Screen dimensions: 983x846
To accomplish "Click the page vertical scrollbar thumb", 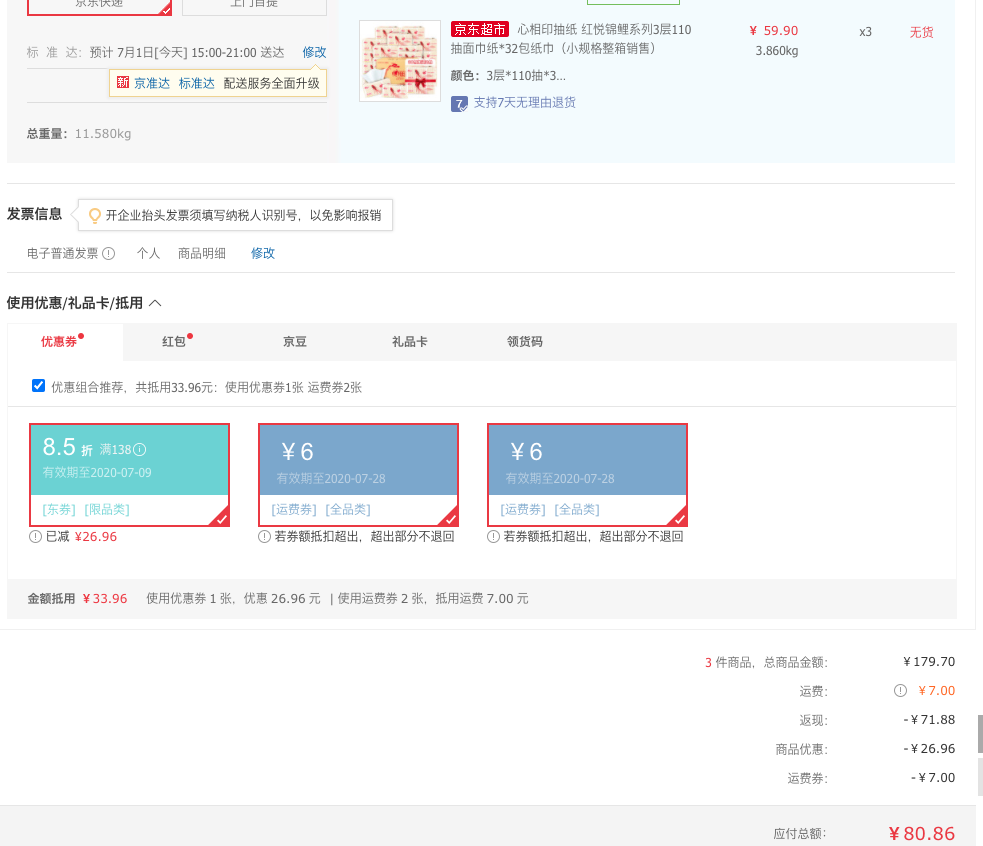I will click(980, 733).
